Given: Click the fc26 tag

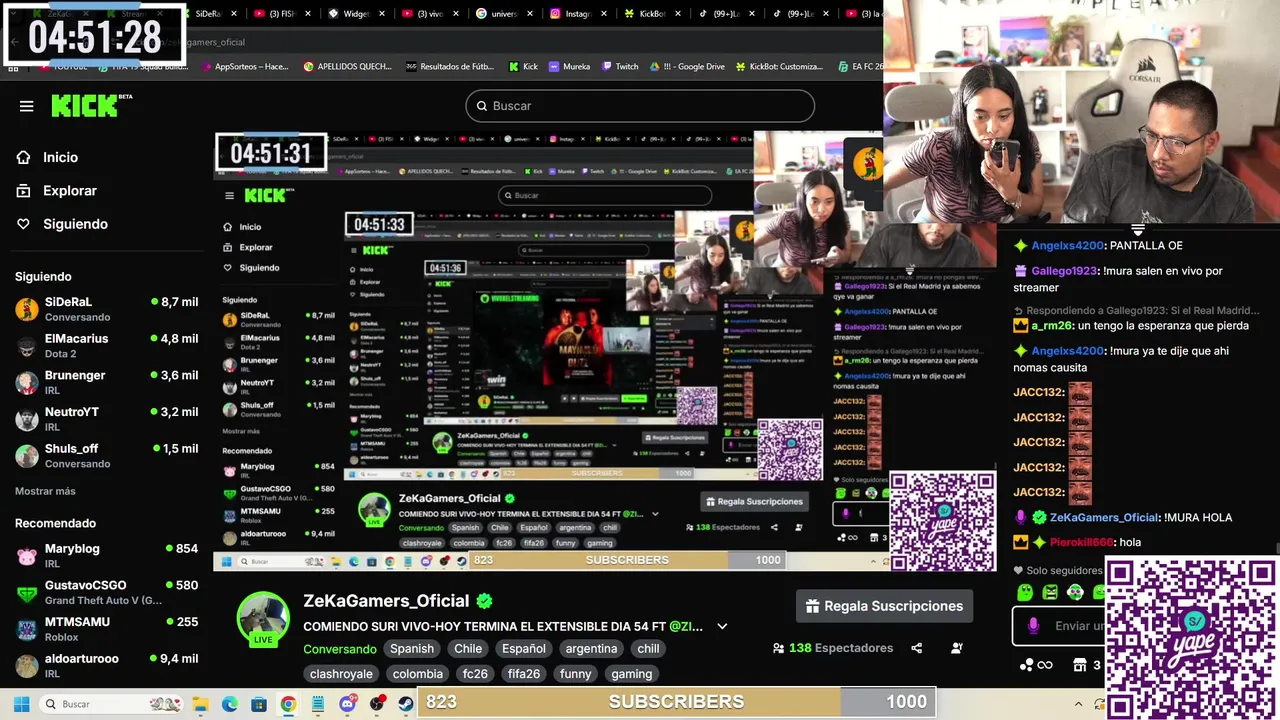Looking at the screenshot, I should click(475, 674).
